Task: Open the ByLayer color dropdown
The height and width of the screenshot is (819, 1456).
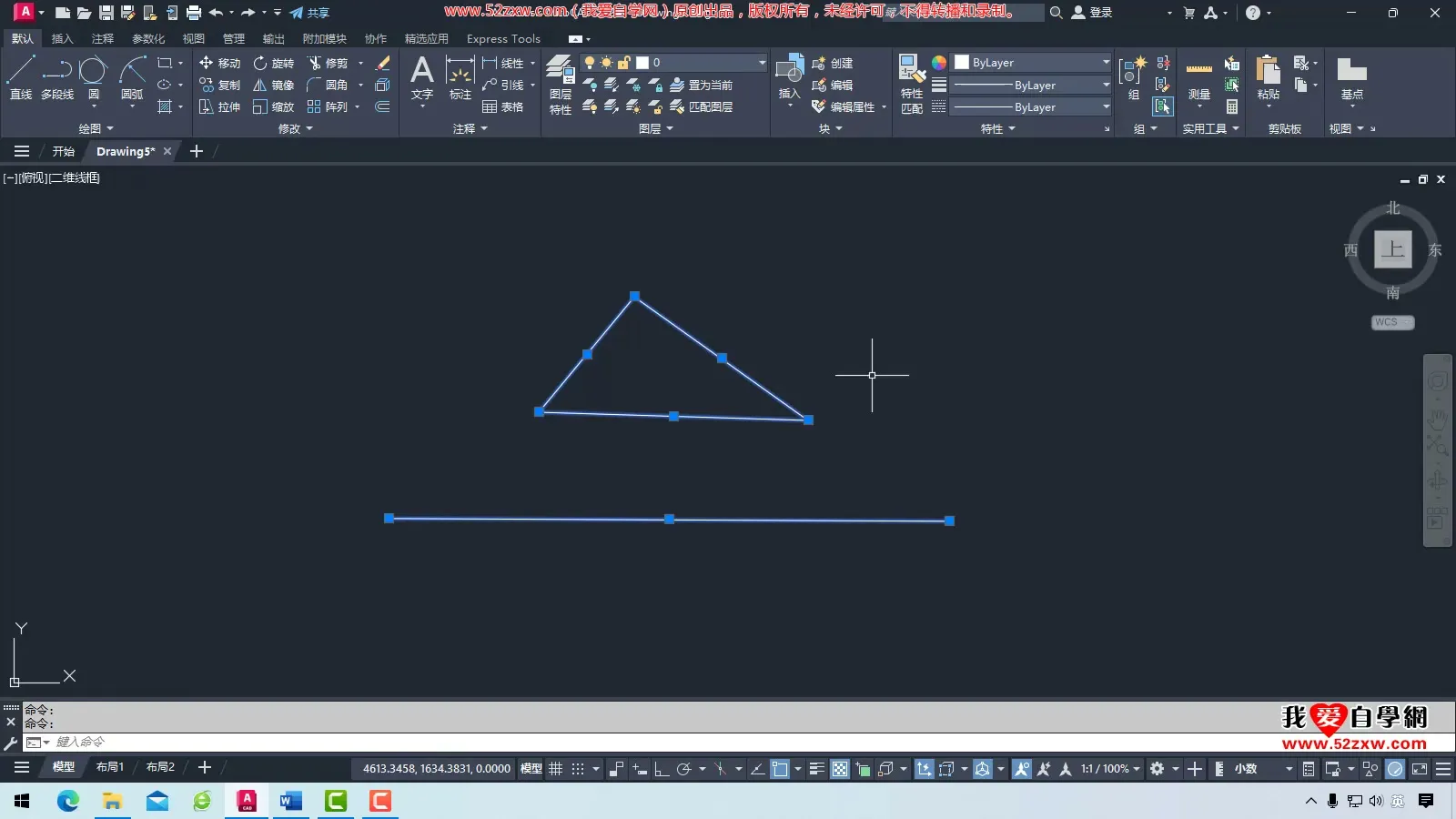Action: pos(1106,63)
